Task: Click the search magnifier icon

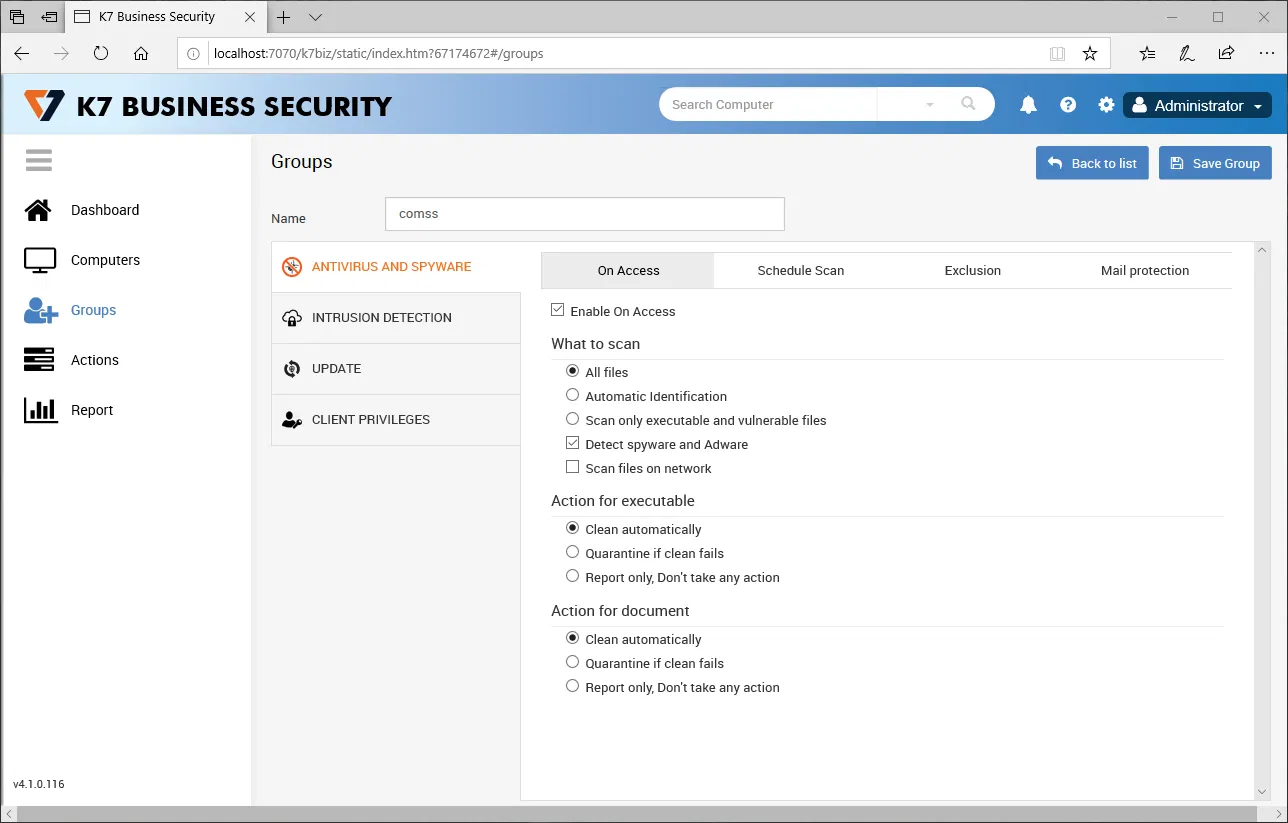Action: point(968,104)
